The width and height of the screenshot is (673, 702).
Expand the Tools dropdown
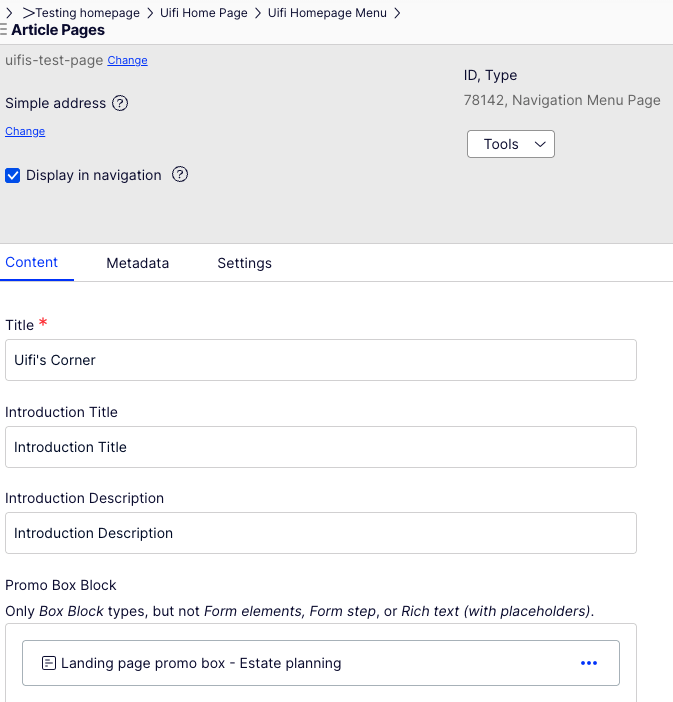click(x=510, y=144)
